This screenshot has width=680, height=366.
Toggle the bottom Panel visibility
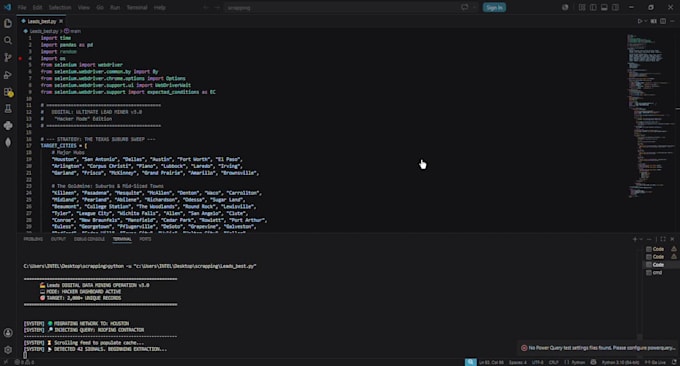604,7
